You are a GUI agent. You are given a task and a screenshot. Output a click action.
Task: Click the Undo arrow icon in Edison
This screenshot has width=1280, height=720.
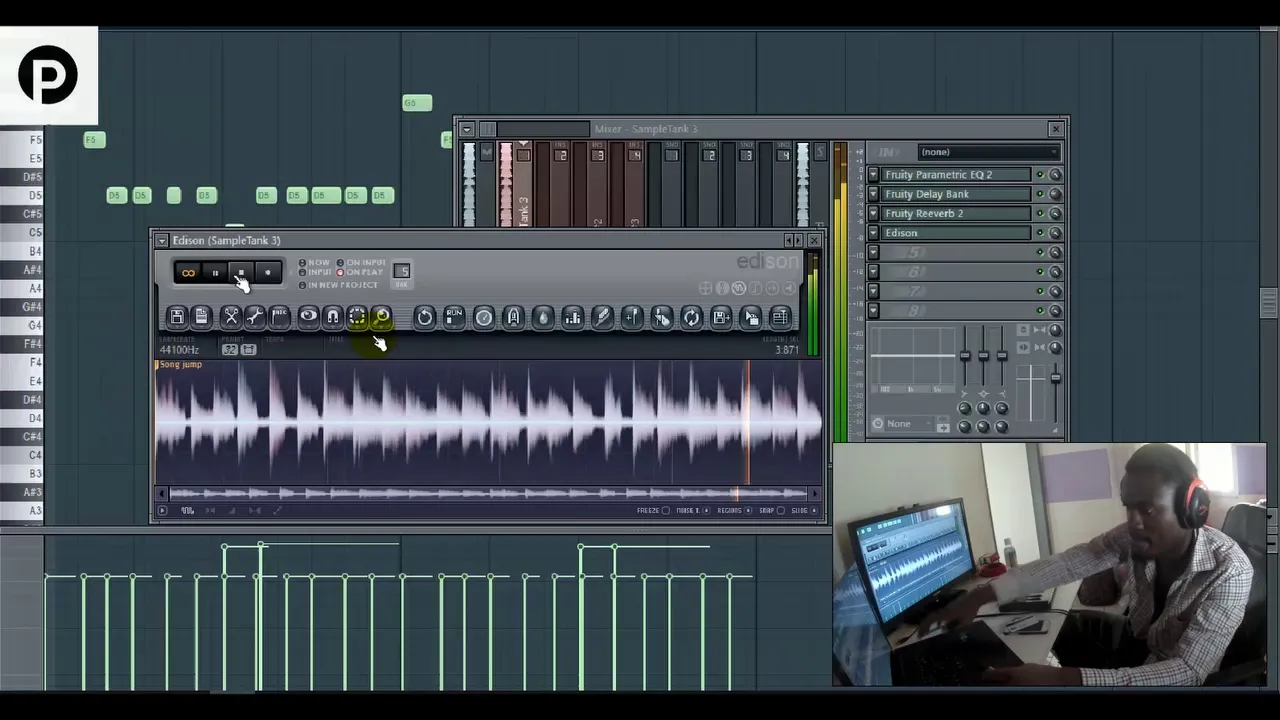[424, 317]
